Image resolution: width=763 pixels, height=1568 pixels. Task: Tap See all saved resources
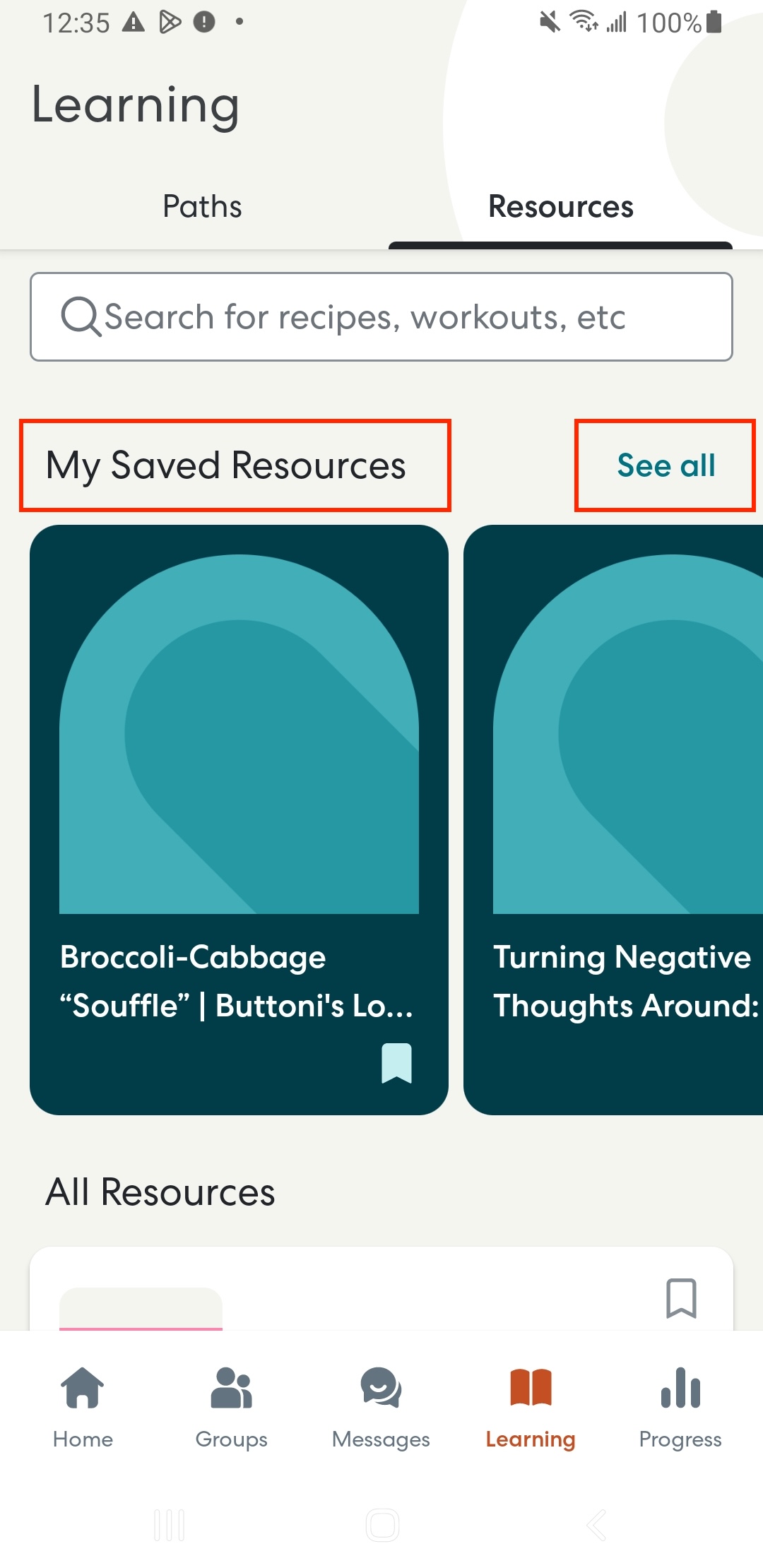click(x=666, y=465)
